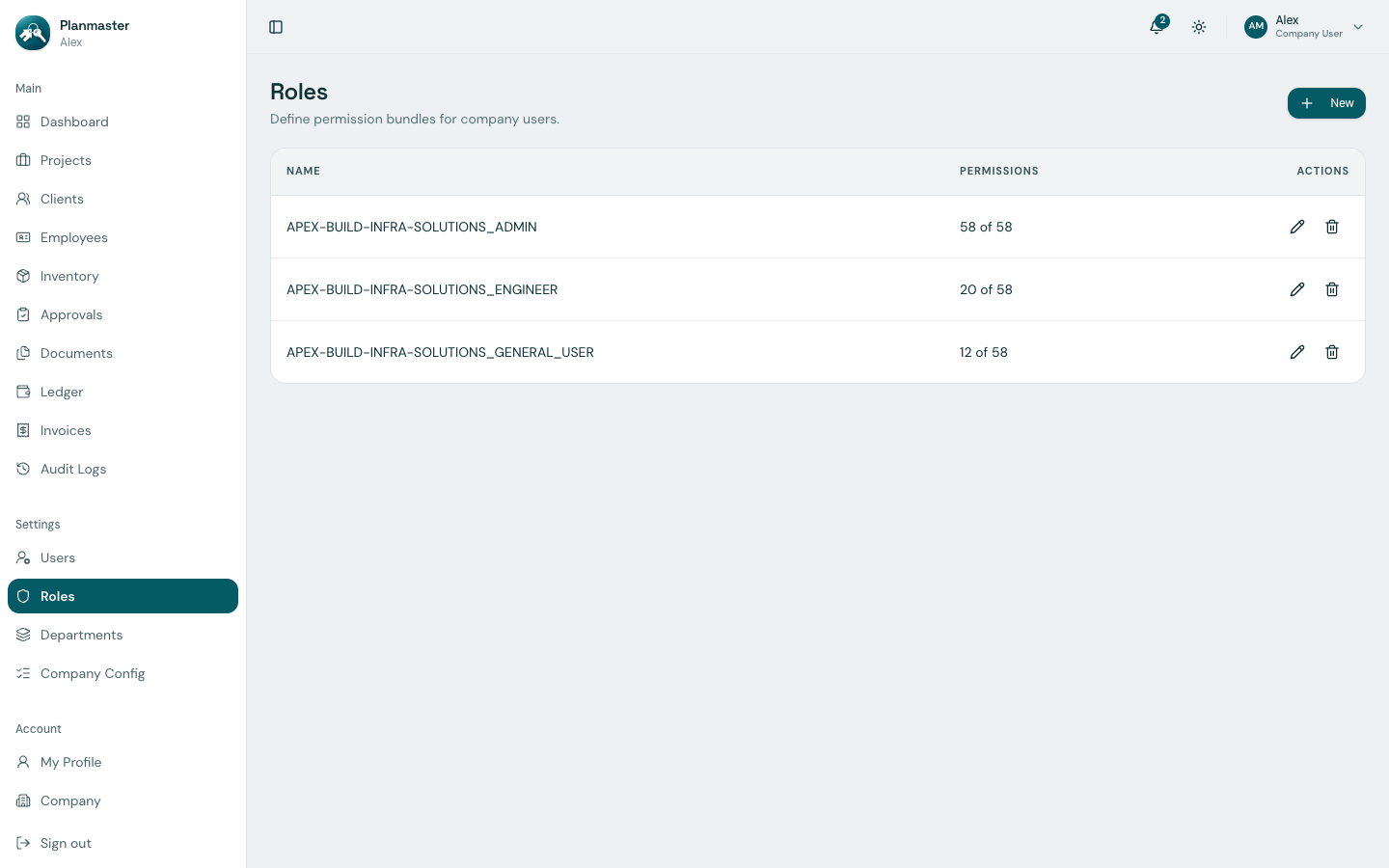Navigate to Employees
Screen dimensions: 1389x868
coord(123,237)
